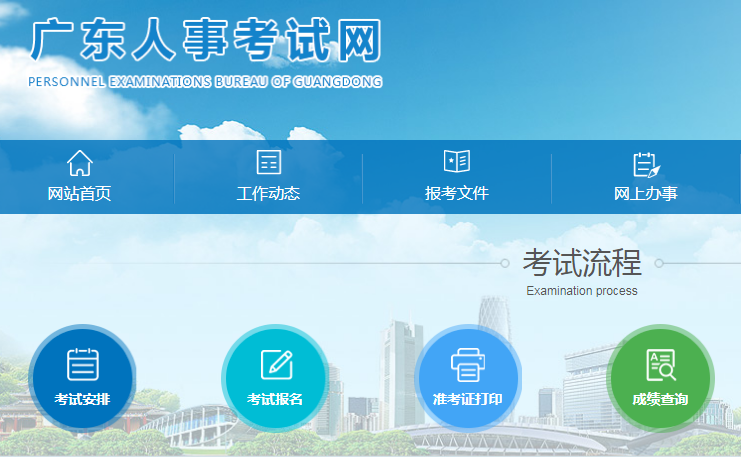Click the 成绩查询 label text

pyautogui.click(x=660, y=400)
